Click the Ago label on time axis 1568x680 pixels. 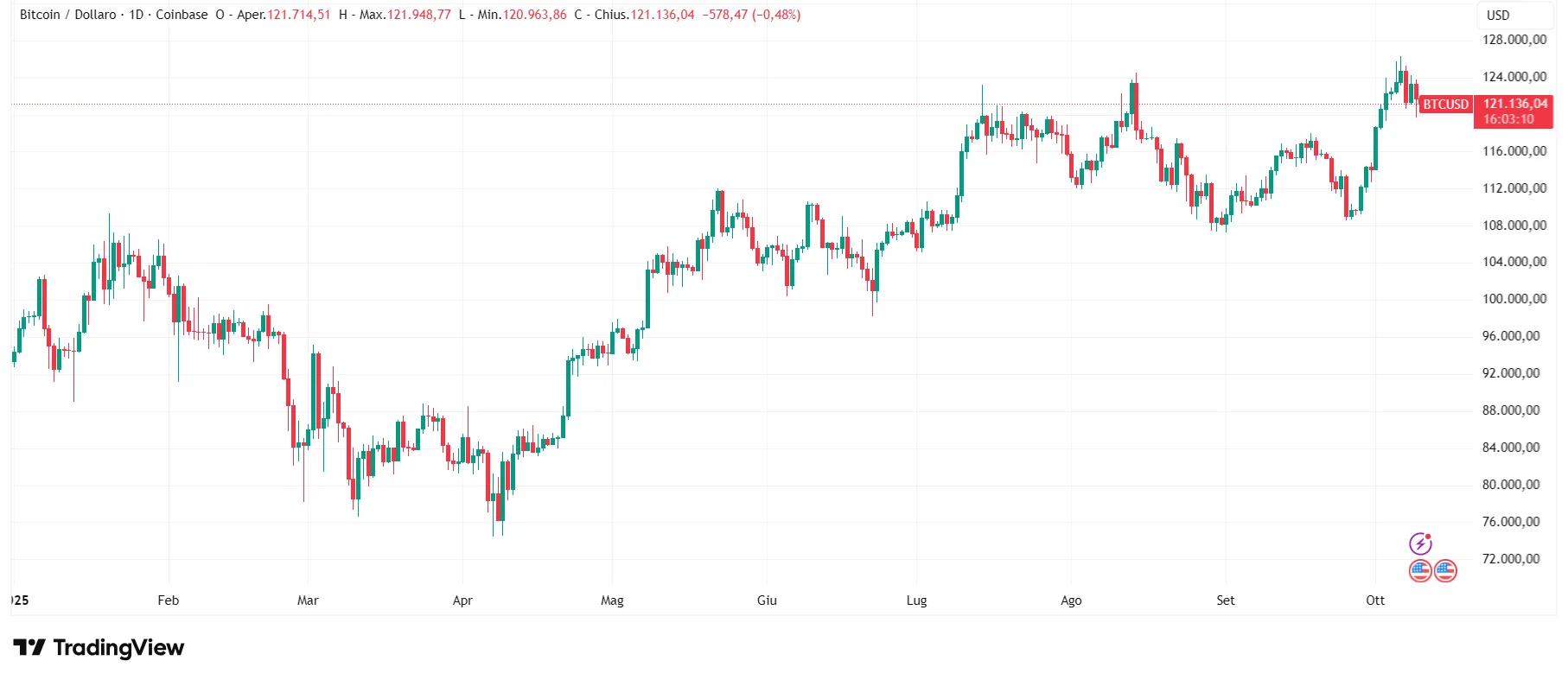[1071, 600]
